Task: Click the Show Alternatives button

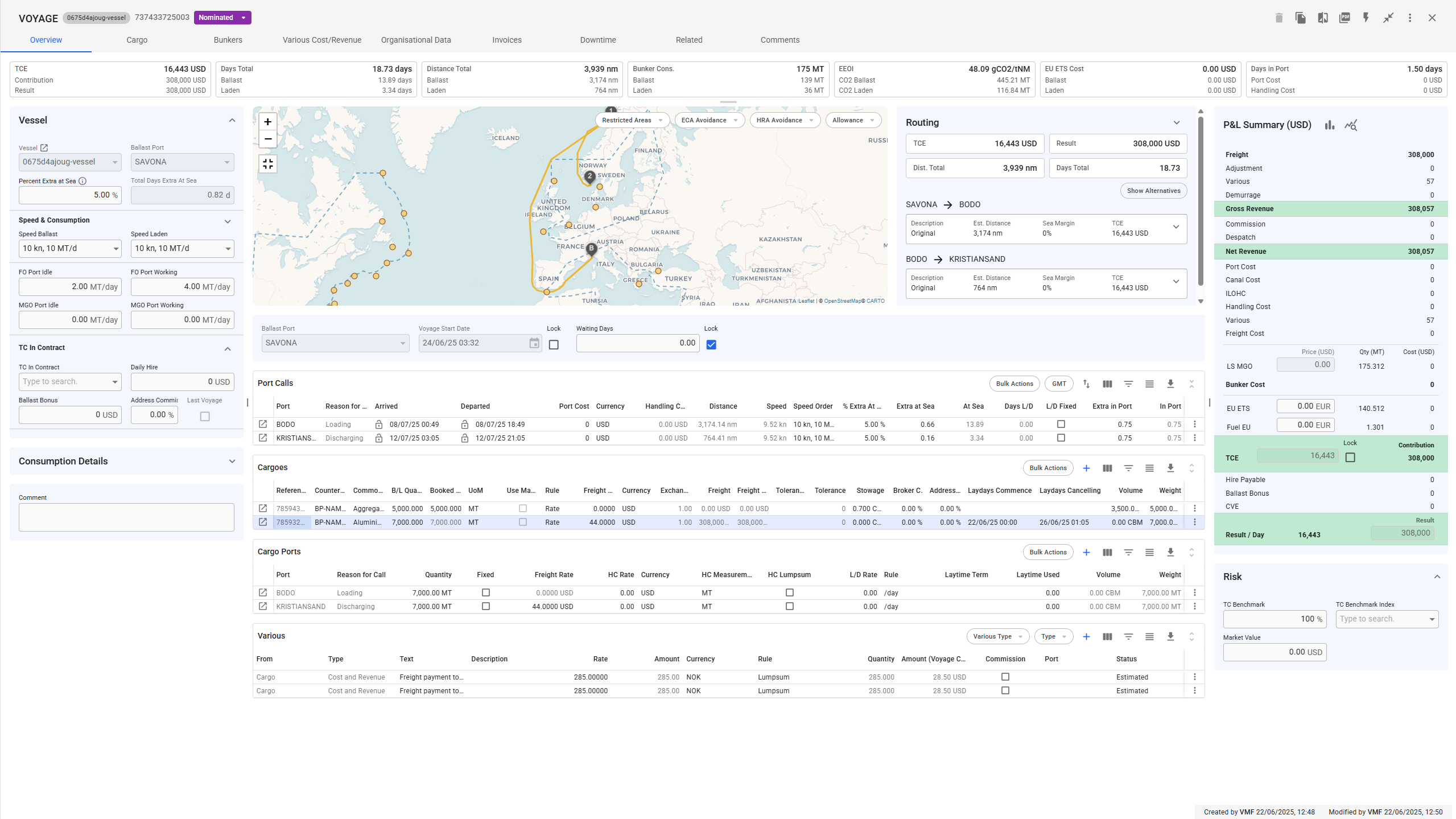Action: 1153,191
